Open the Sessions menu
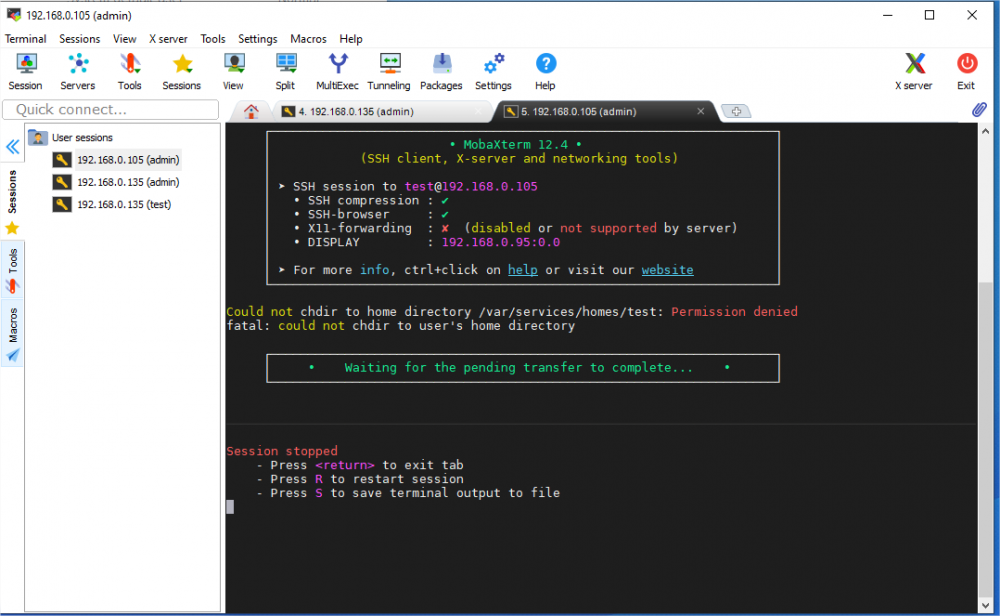 coord(80,39)
